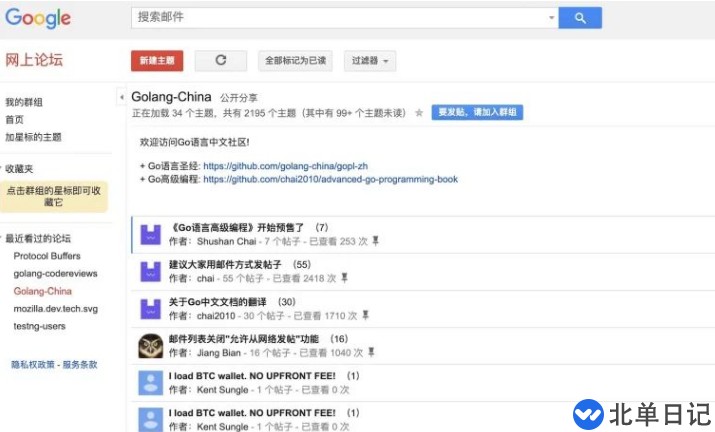
Task: Click avatar icon beside 关于Go中文文档的翻译
Action: pos(150,309)
